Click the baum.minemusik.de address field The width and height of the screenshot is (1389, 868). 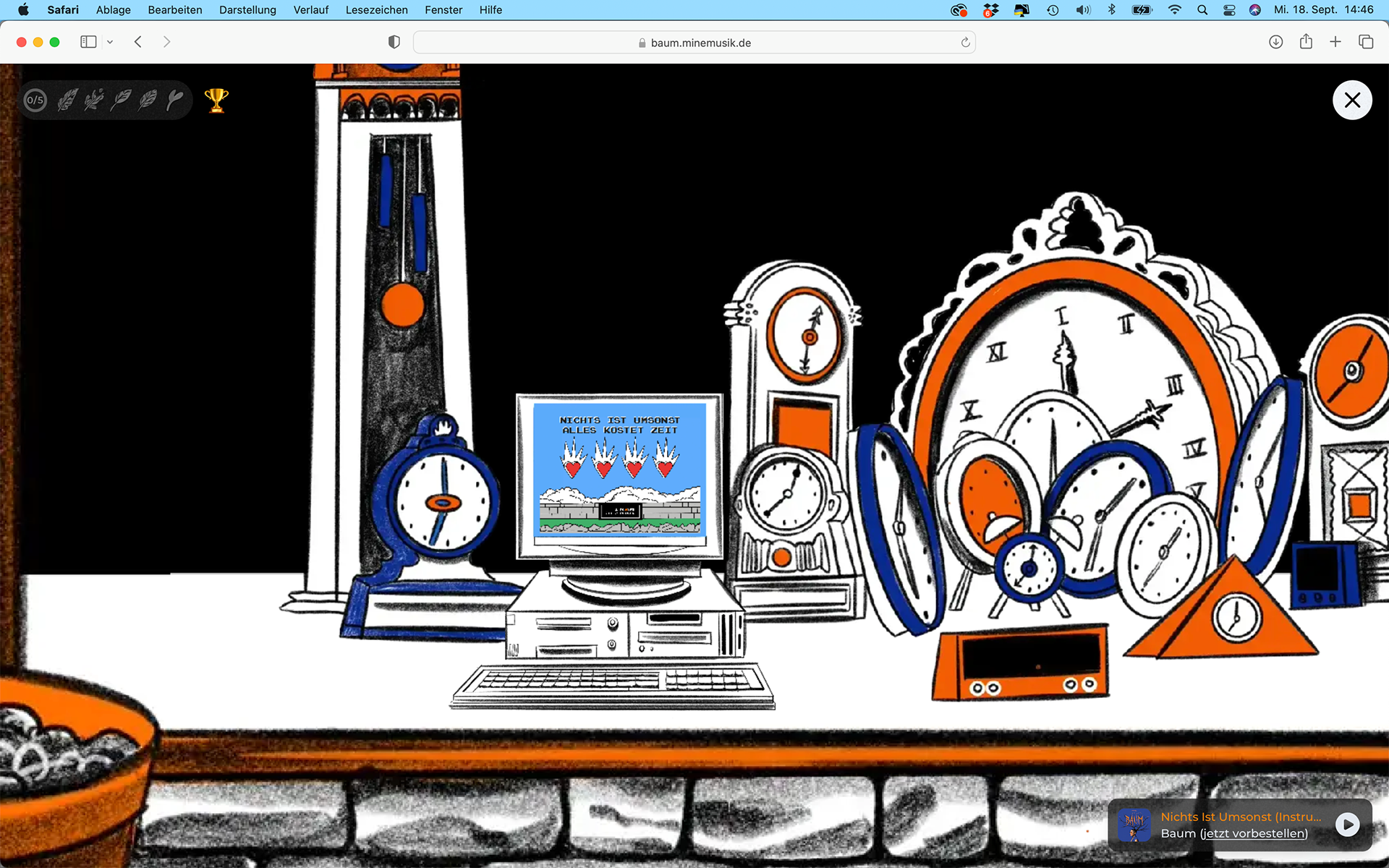pyautogui.click(x=694, y=43)
